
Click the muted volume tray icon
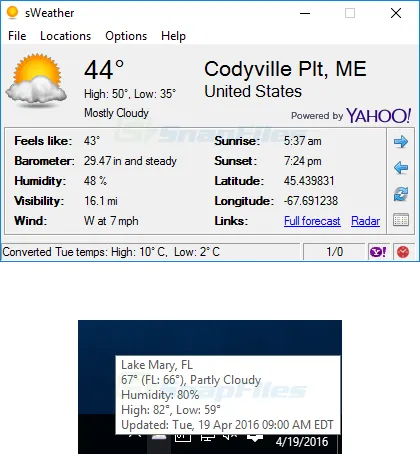pyautogui.click(x=230, y=437)
